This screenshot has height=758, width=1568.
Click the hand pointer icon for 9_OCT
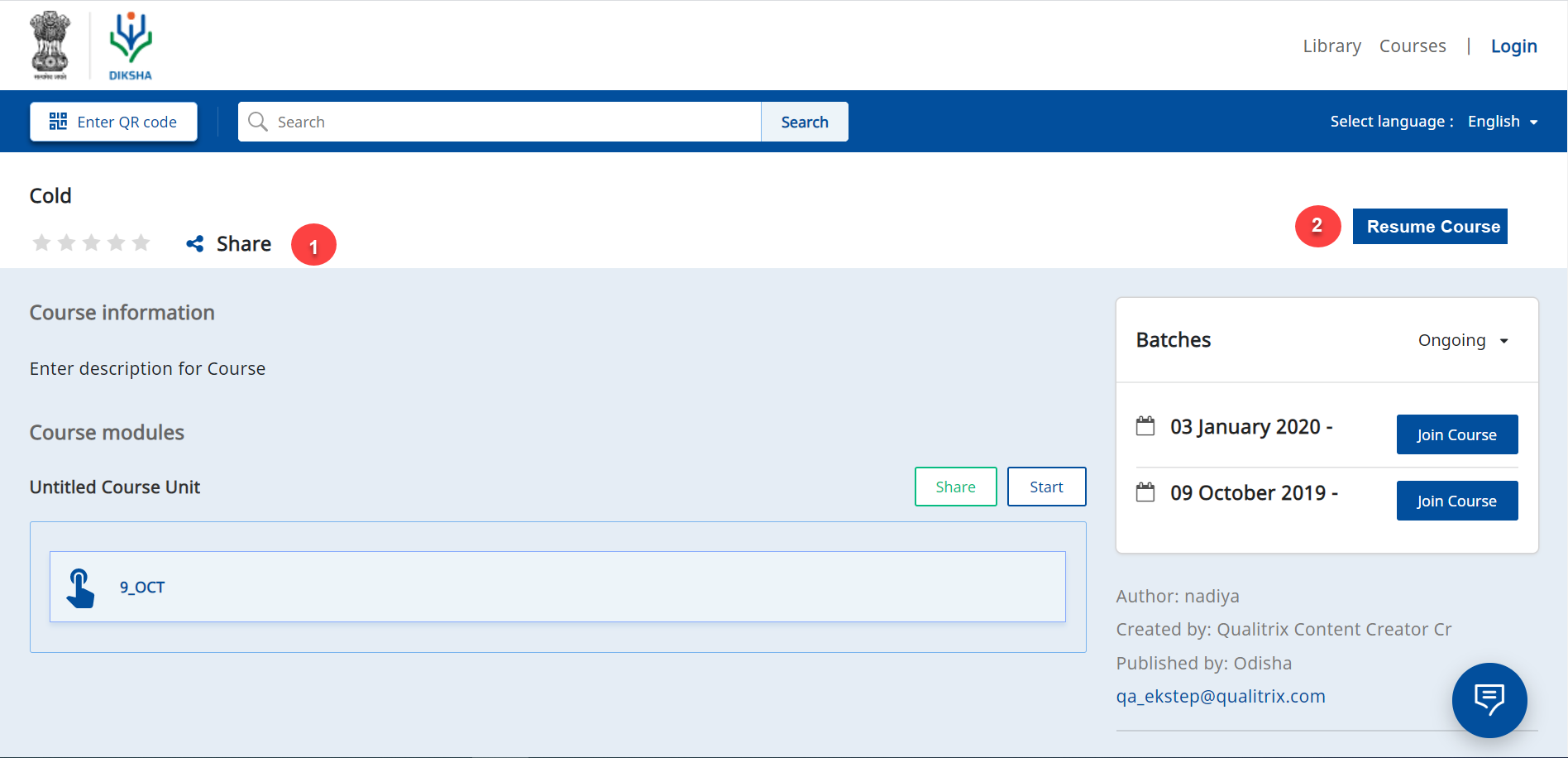pos(80,588)
